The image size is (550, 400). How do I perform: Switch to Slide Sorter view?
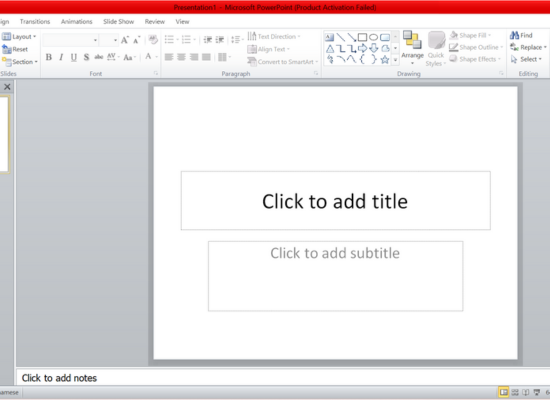[515, 392]
